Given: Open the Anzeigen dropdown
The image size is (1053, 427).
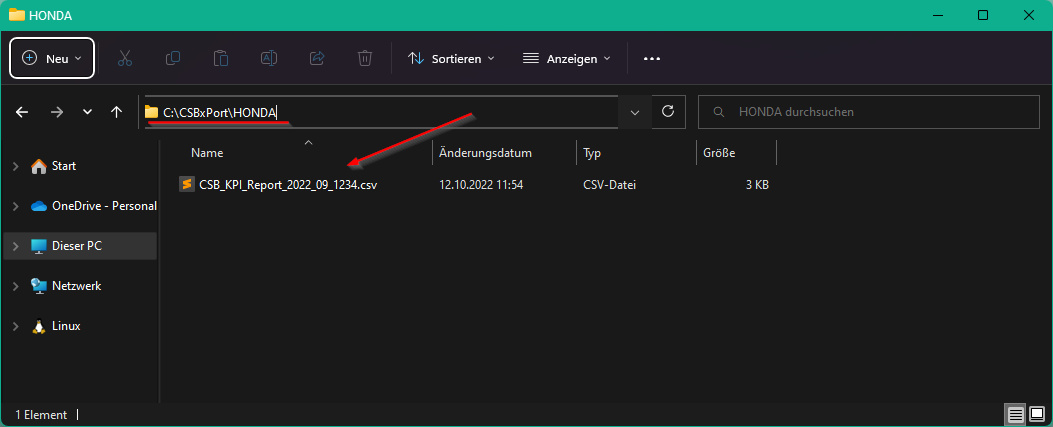Looking at the screenshot, I should [567, 58].
